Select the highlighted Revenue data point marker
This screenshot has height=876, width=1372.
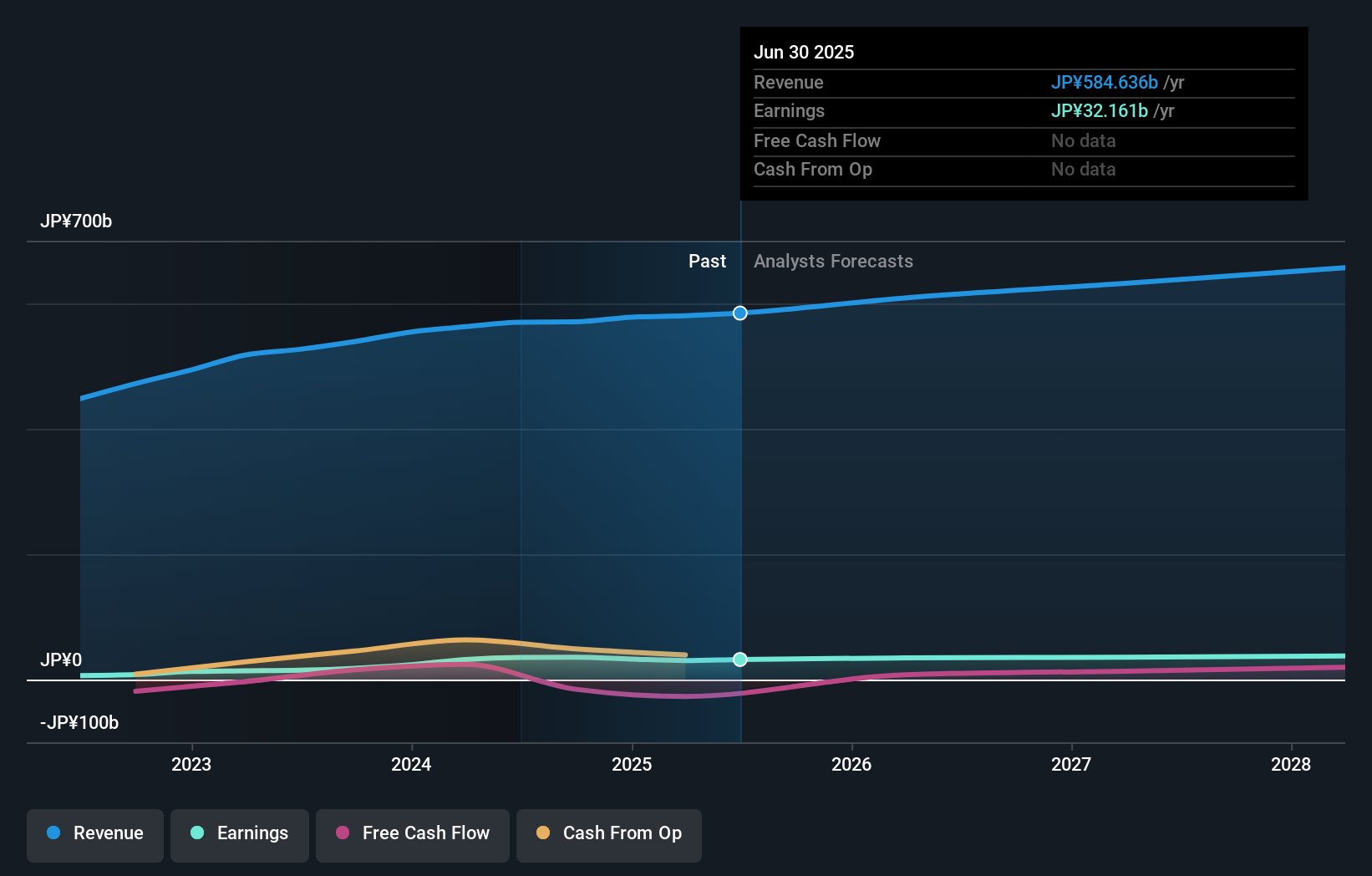(739, 313)
